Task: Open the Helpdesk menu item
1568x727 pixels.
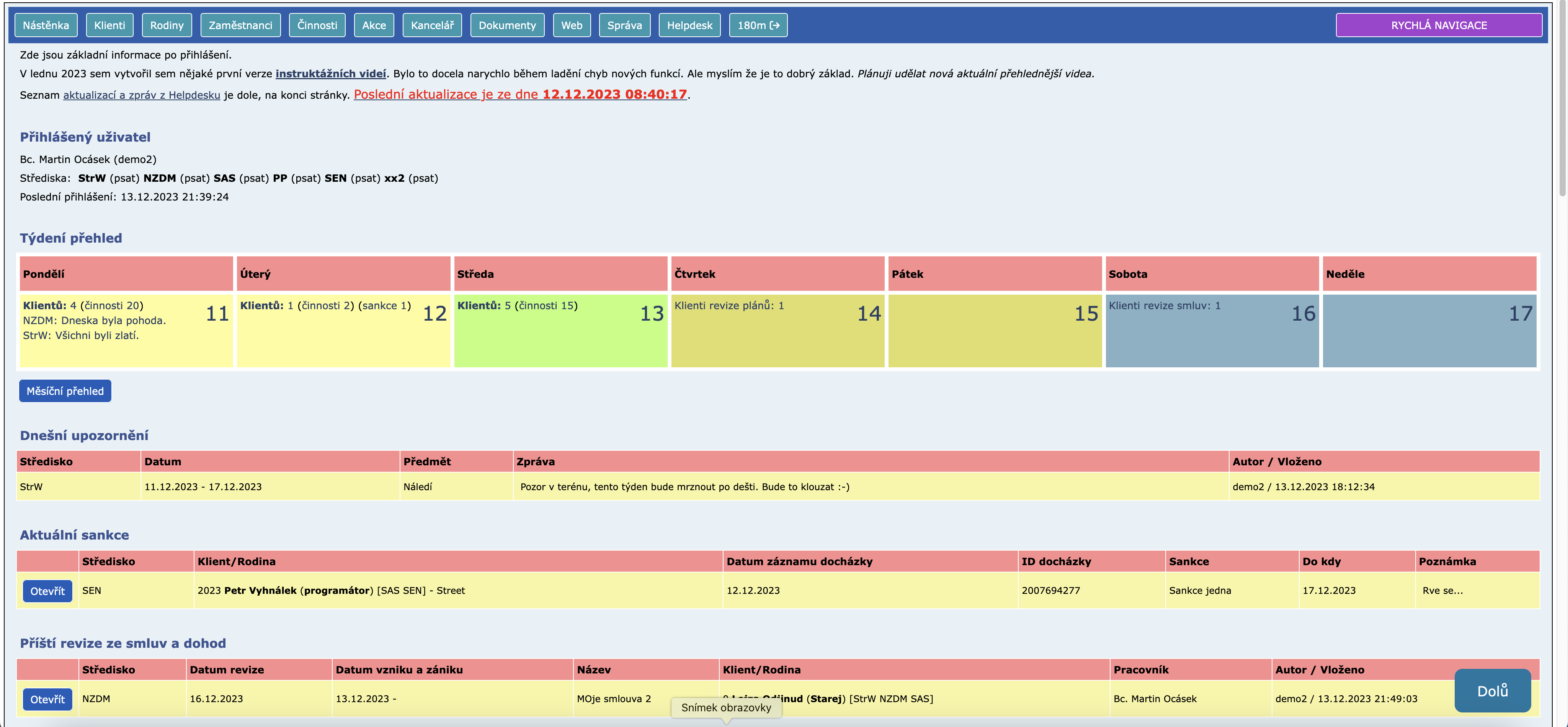Action: click(689, 25)
